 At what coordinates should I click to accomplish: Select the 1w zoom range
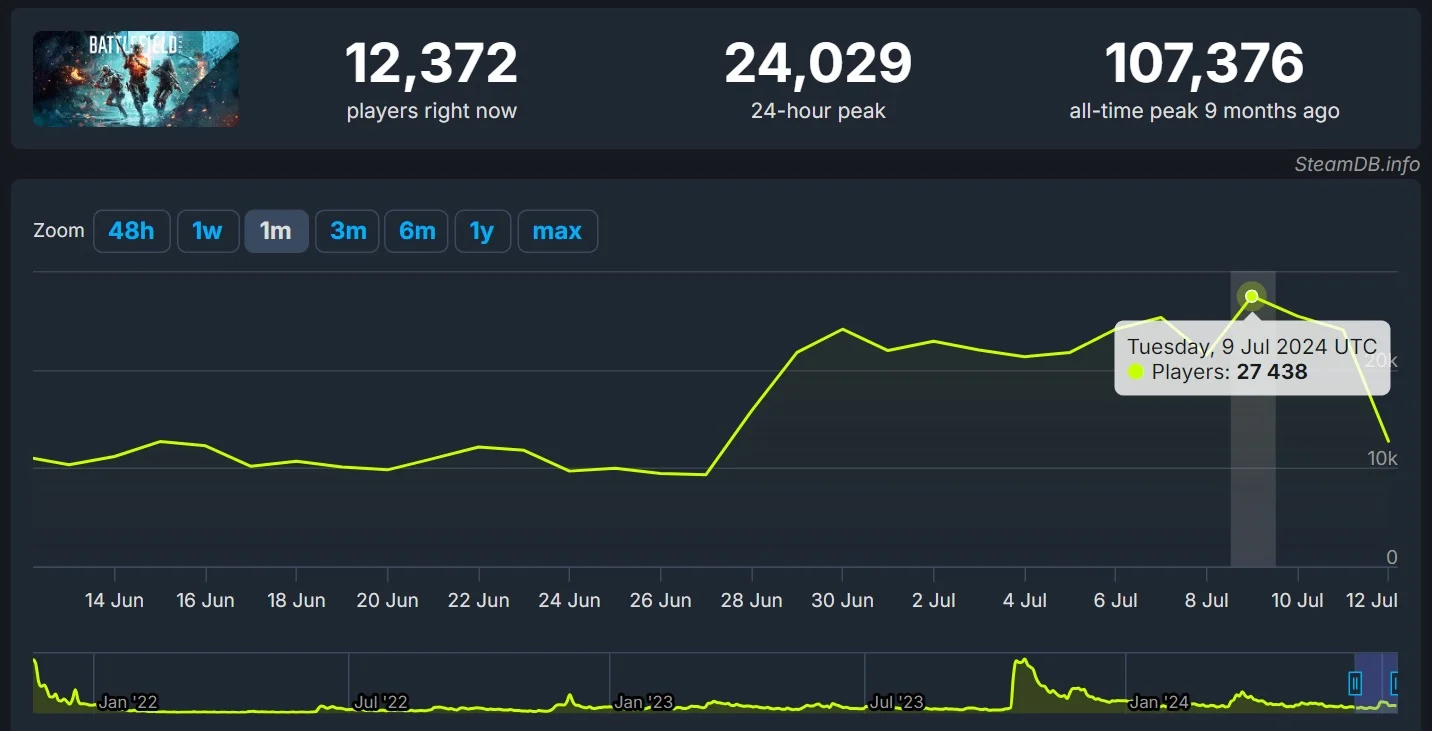207,231
